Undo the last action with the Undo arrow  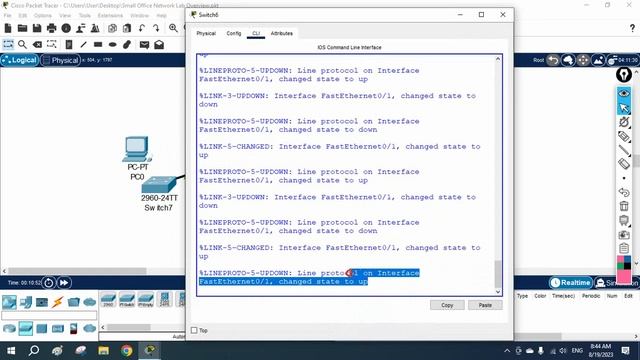tap(142, 28)
